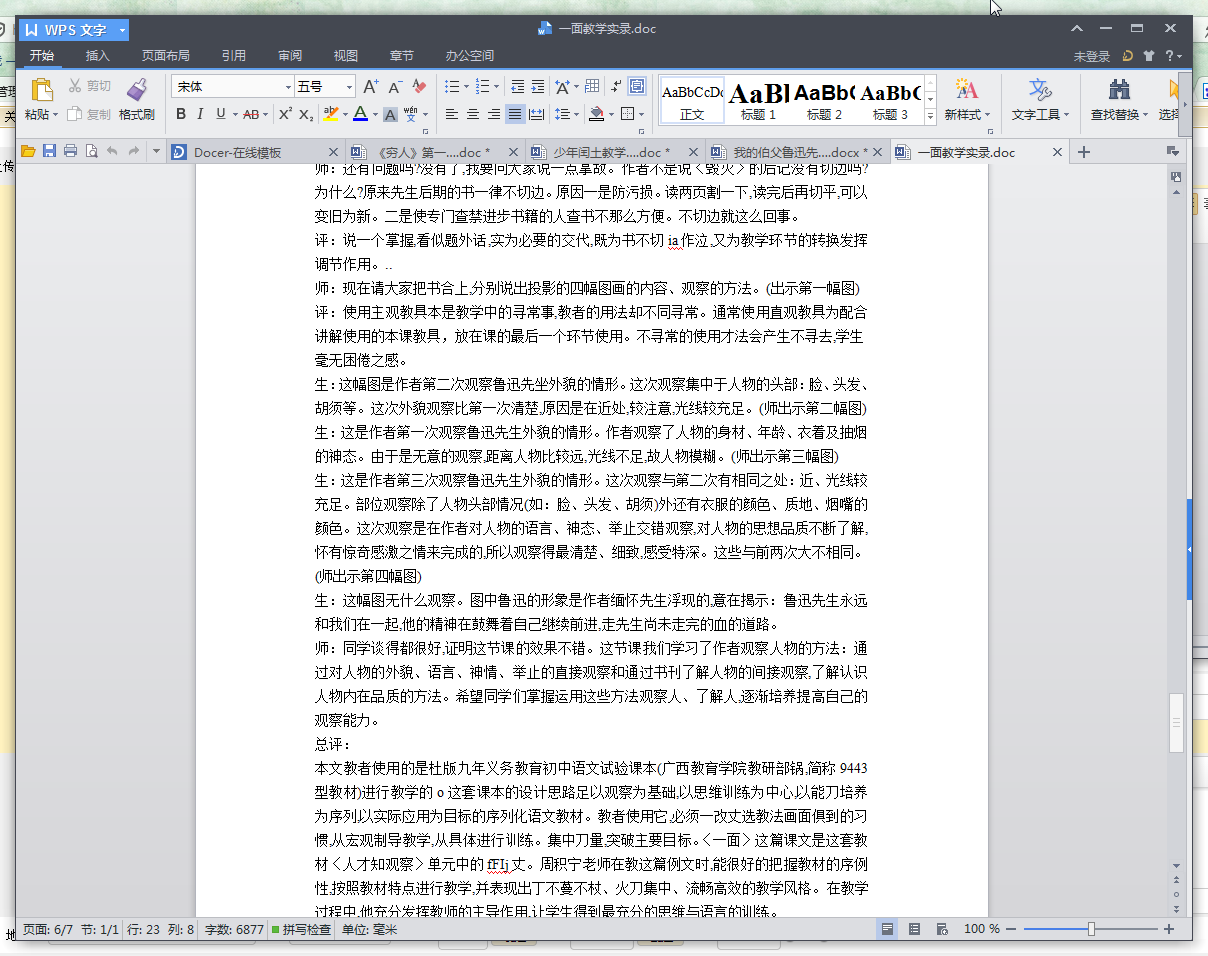Open the insert table grid icon

592,86
